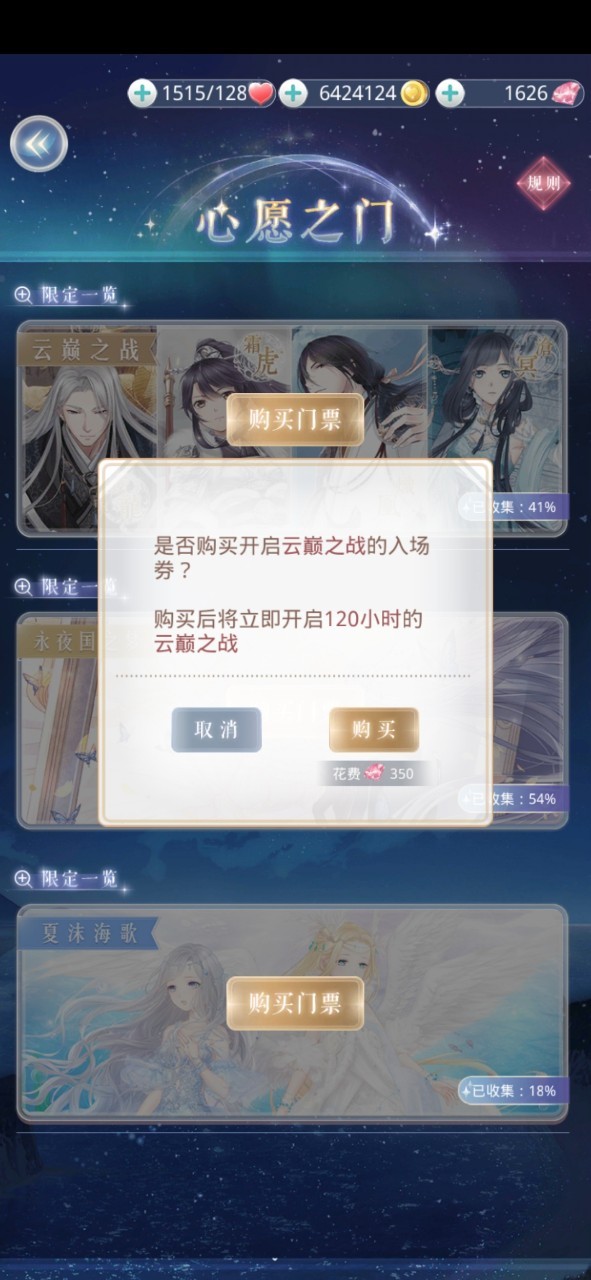Click 购买门票 on 云巅之战 banner
Image resolution: width=591 pixels, height=1280 pixels.
[295, 420]
